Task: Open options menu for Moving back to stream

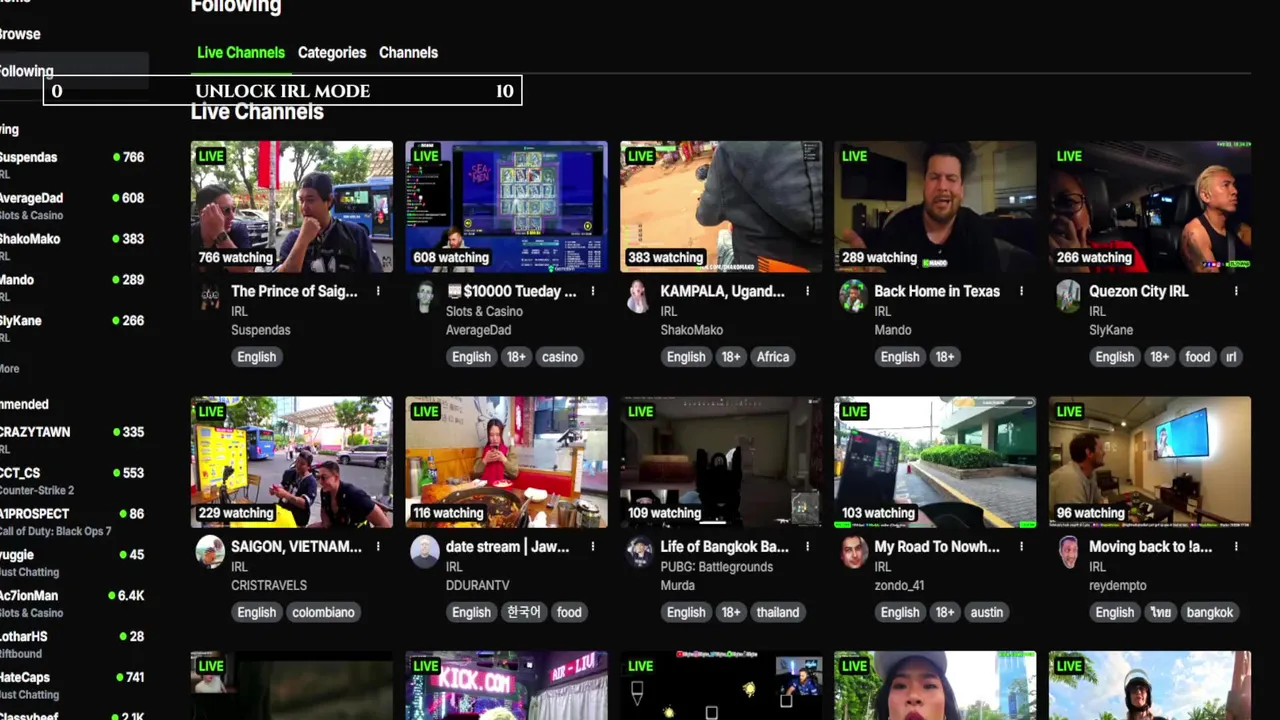Action: pos(1236,547)
